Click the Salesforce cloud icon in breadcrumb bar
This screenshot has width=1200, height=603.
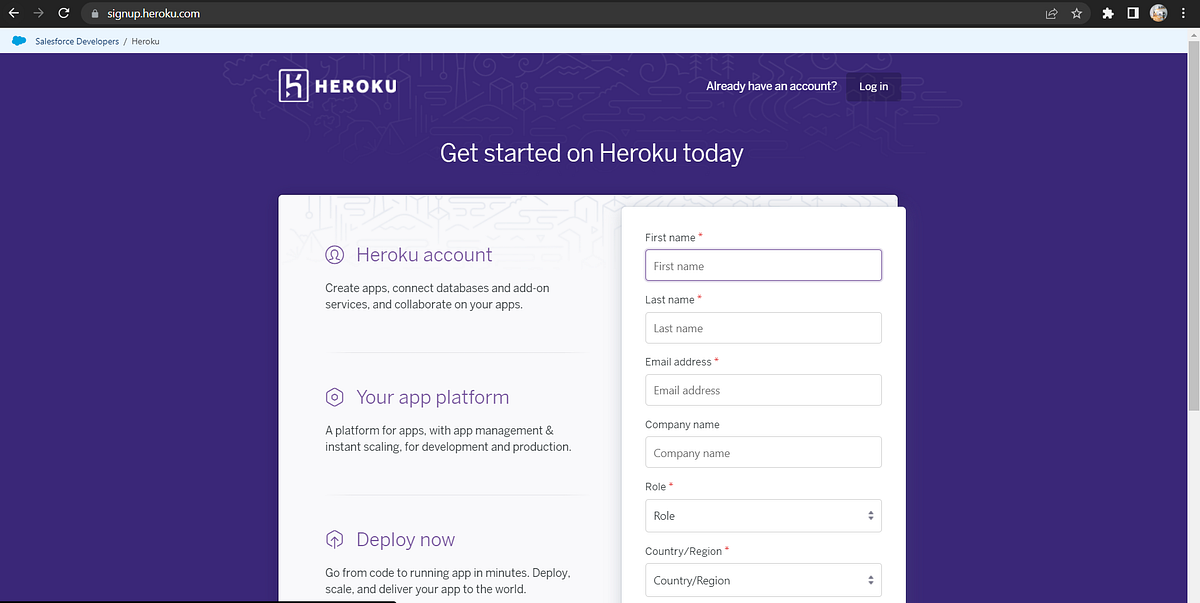pos(18,41)
